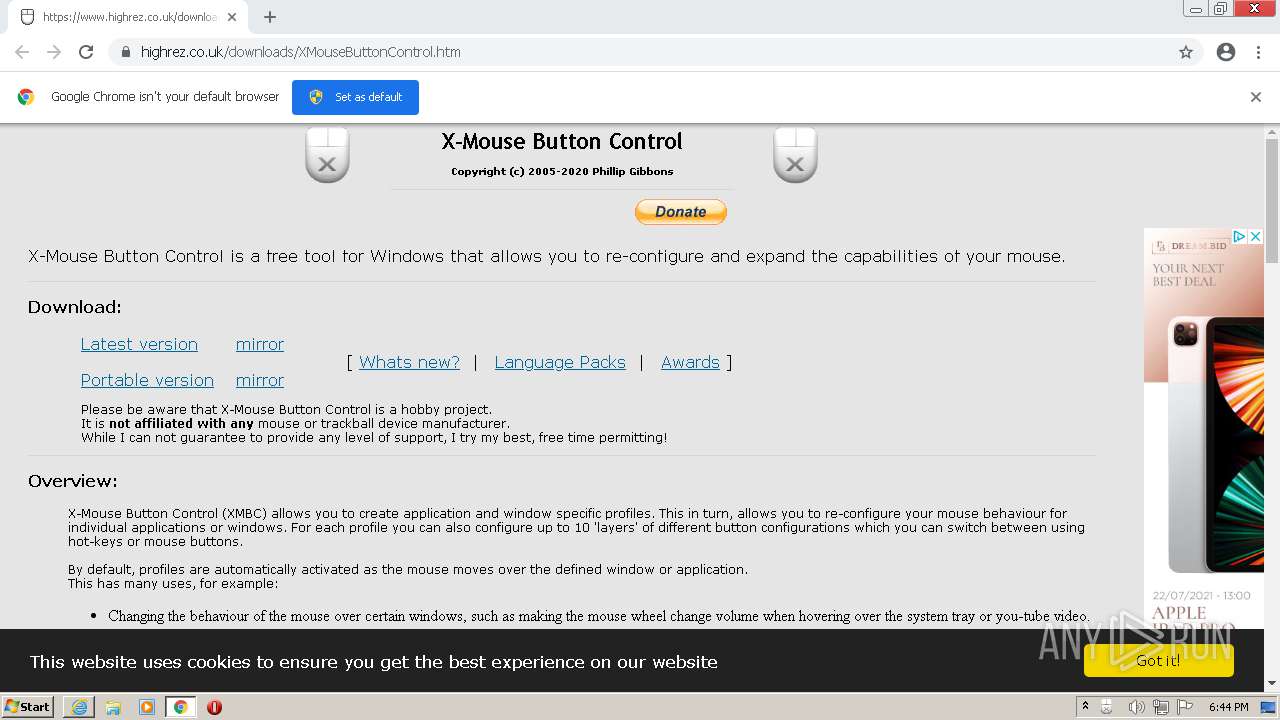1280x720 pixels.
Task: Accept cookies with Got it! button
Action: 1158,661
